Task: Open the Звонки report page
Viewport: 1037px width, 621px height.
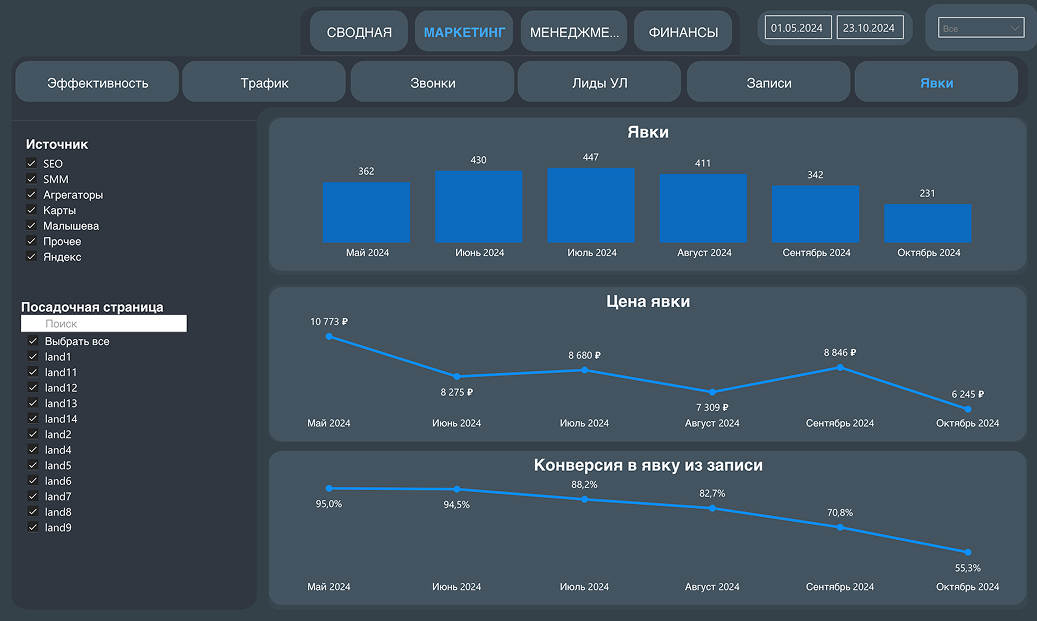Action: point(432,83)
